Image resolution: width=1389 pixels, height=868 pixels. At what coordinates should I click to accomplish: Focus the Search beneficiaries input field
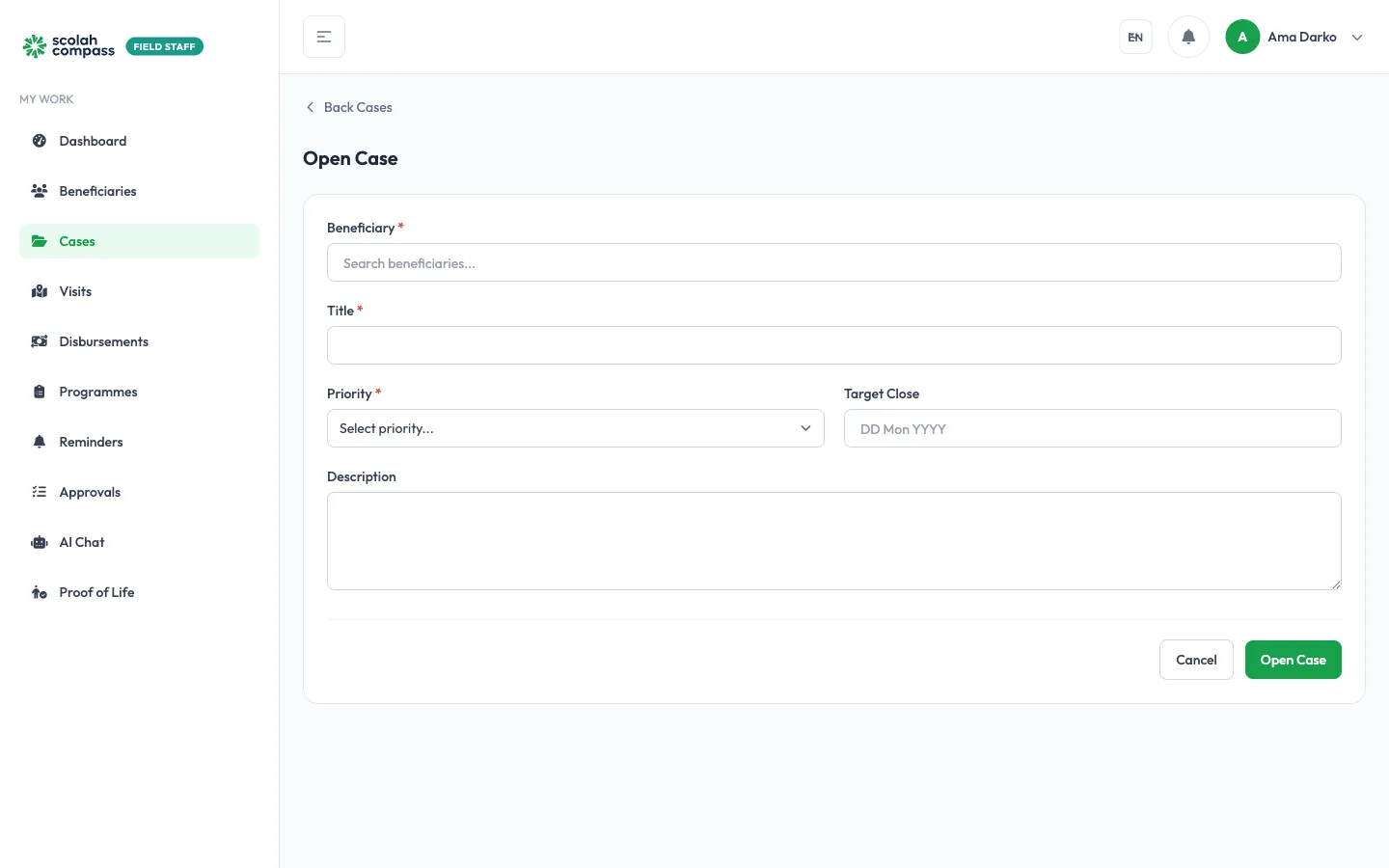coord(834,262)
